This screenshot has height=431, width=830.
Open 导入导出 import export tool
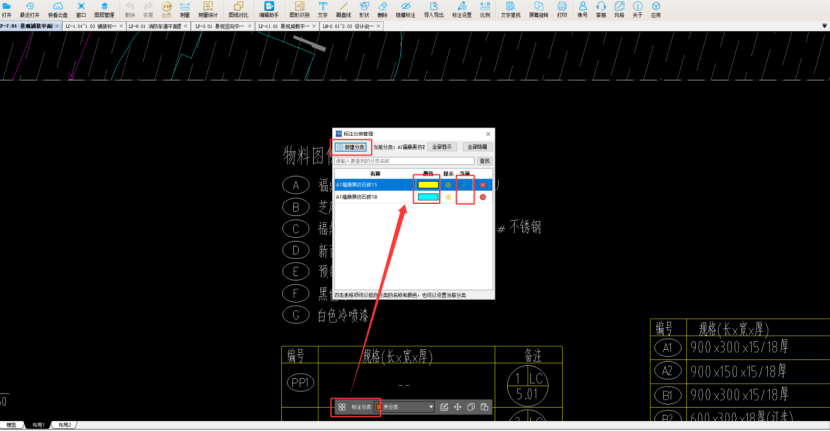point(434,9)
